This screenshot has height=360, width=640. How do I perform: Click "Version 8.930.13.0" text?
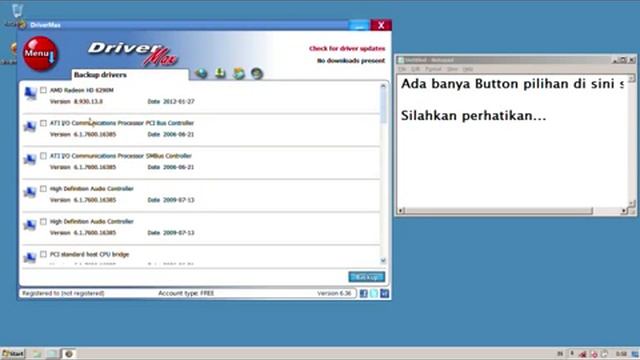point(76,101)
